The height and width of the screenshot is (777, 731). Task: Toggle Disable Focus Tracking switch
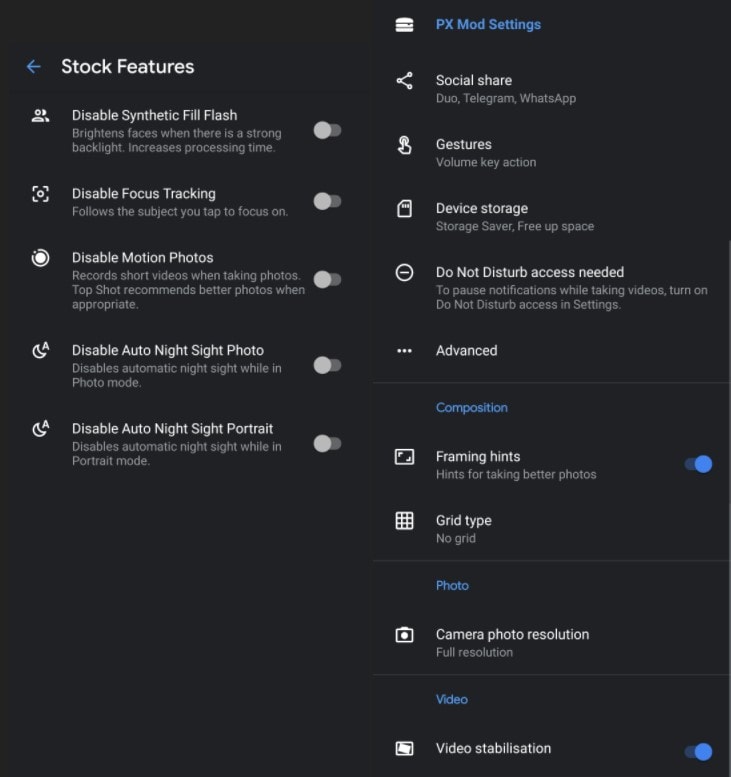(x=328, y=202)
